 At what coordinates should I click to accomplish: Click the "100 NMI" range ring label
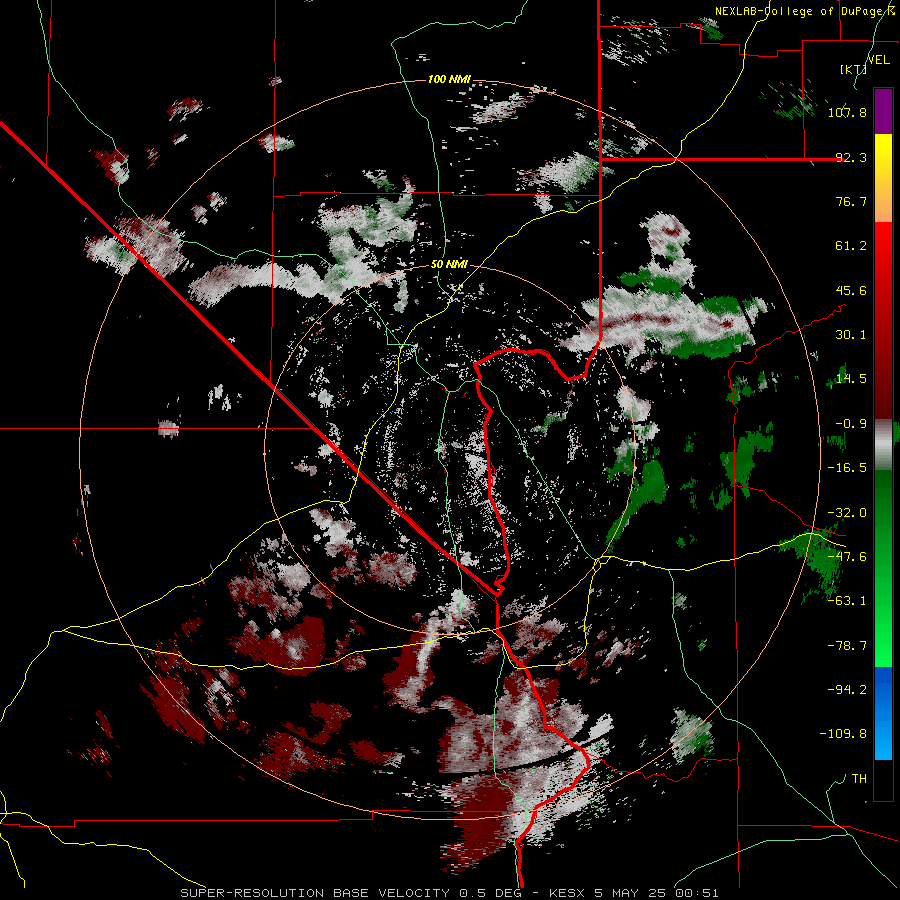[449, 79]
